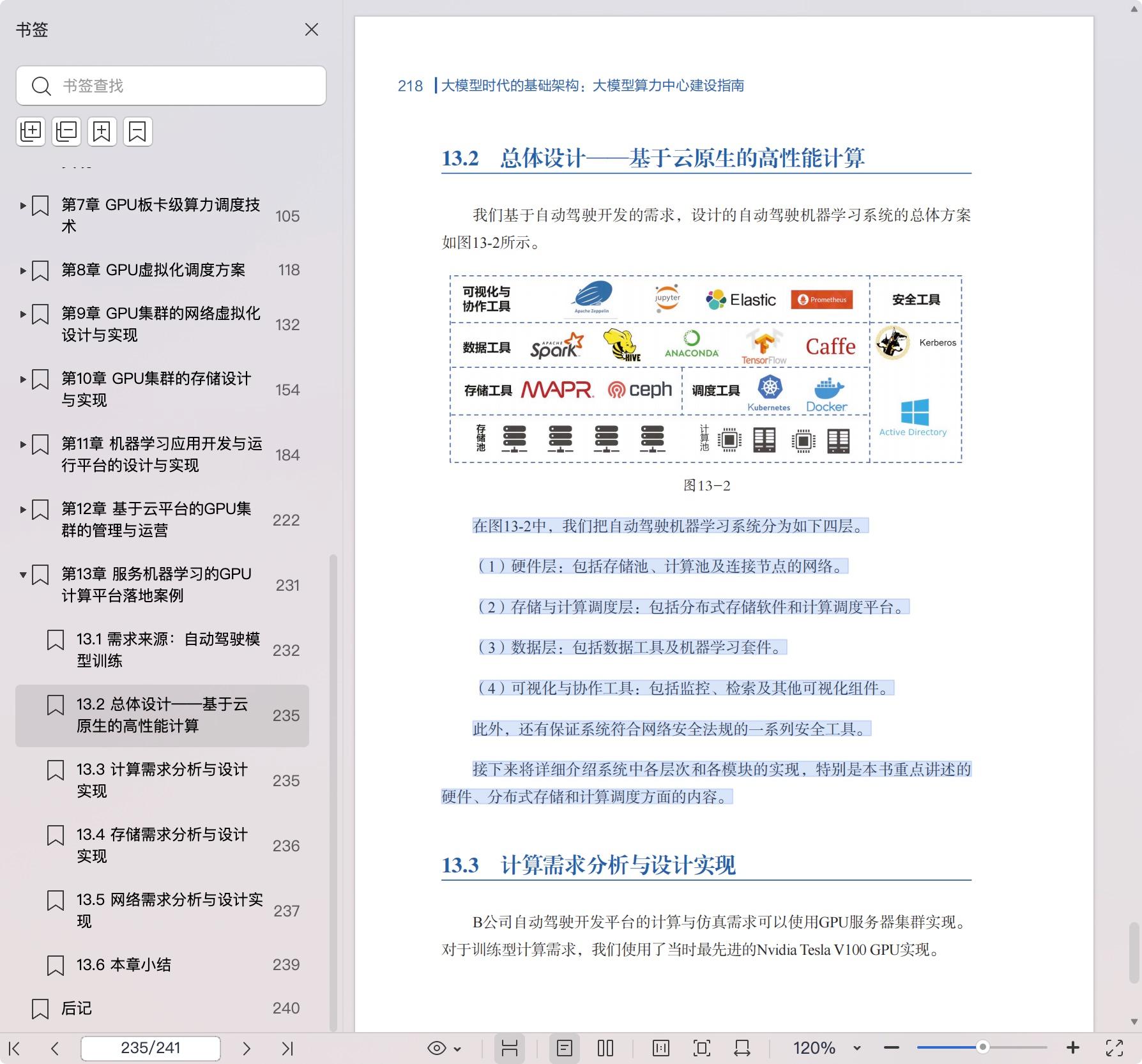The image size is (1142, 1064).
Task: Click highlighted line （3）数据层
Action: pyautogui.click(x=632, y=647)
